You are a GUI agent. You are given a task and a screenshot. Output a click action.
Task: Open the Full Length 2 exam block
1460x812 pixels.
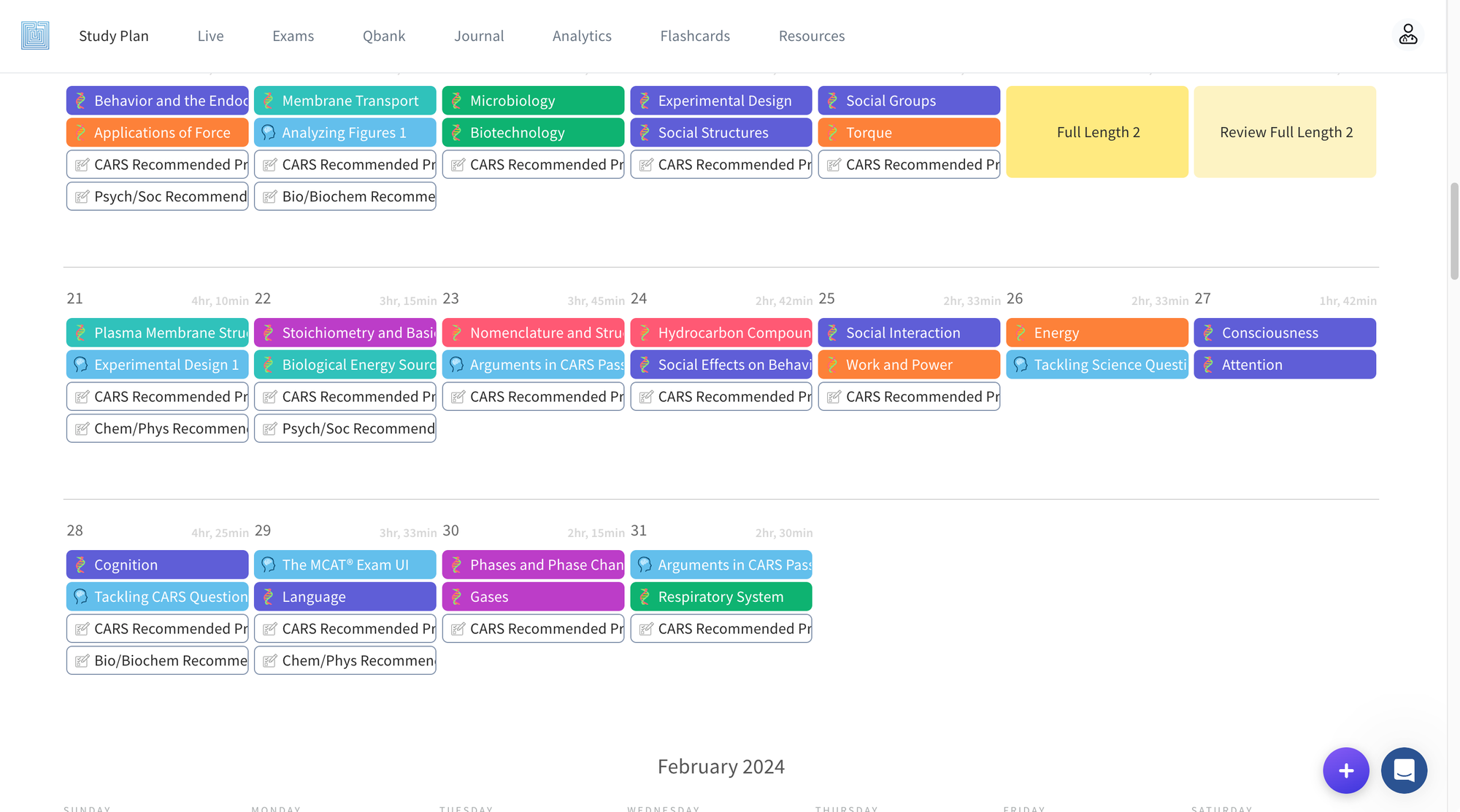tap(1097, 132)
